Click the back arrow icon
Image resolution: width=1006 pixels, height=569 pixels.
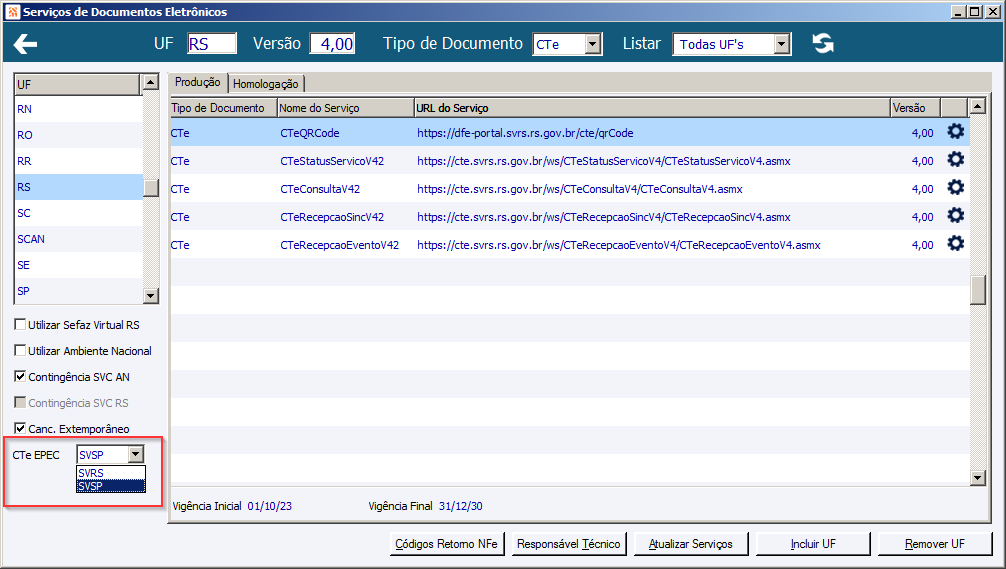pos(25,44)
